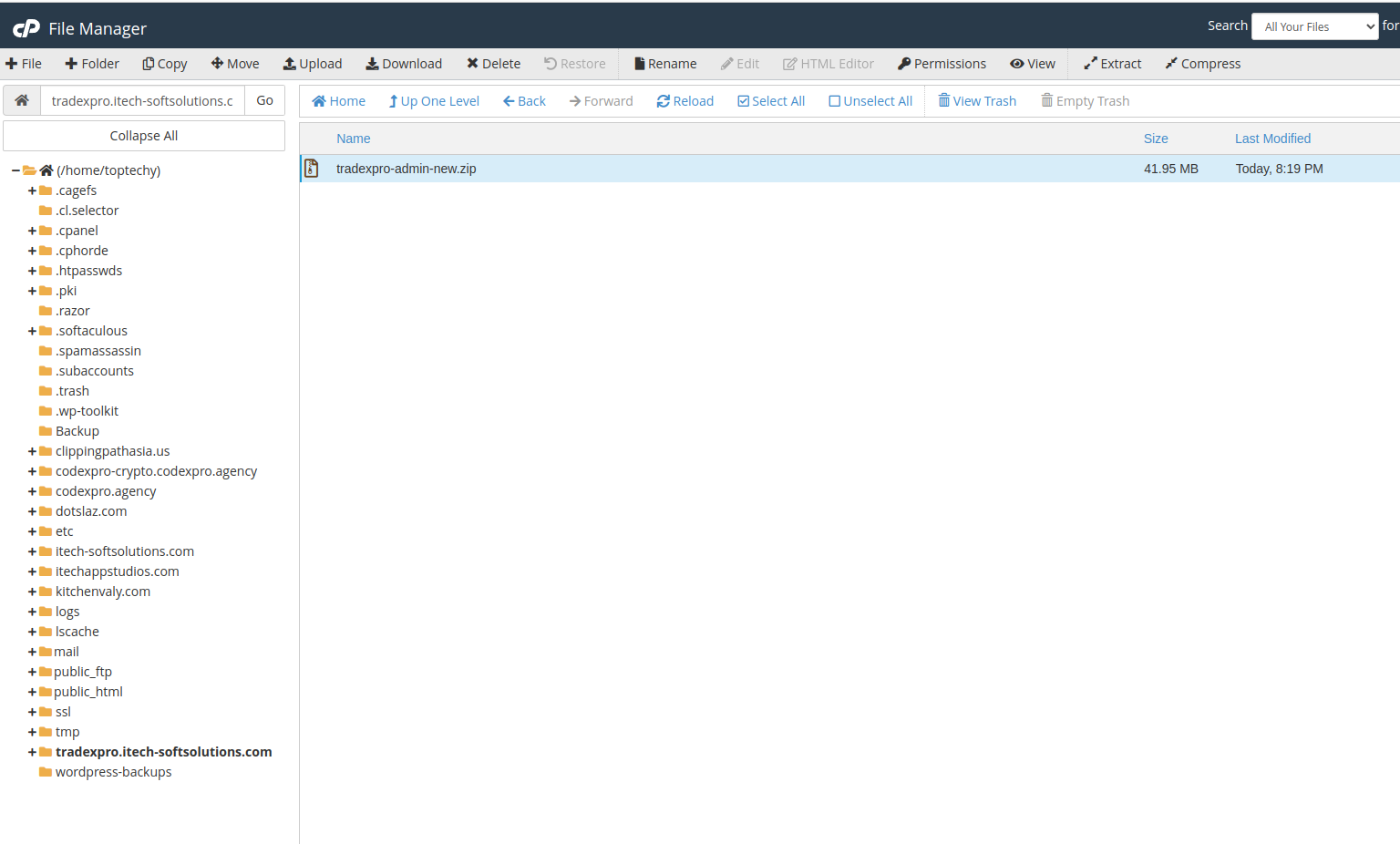Click the Go button
This screenshot has height=844, width=1400.
pyautogui.click(x=264, y=100)
